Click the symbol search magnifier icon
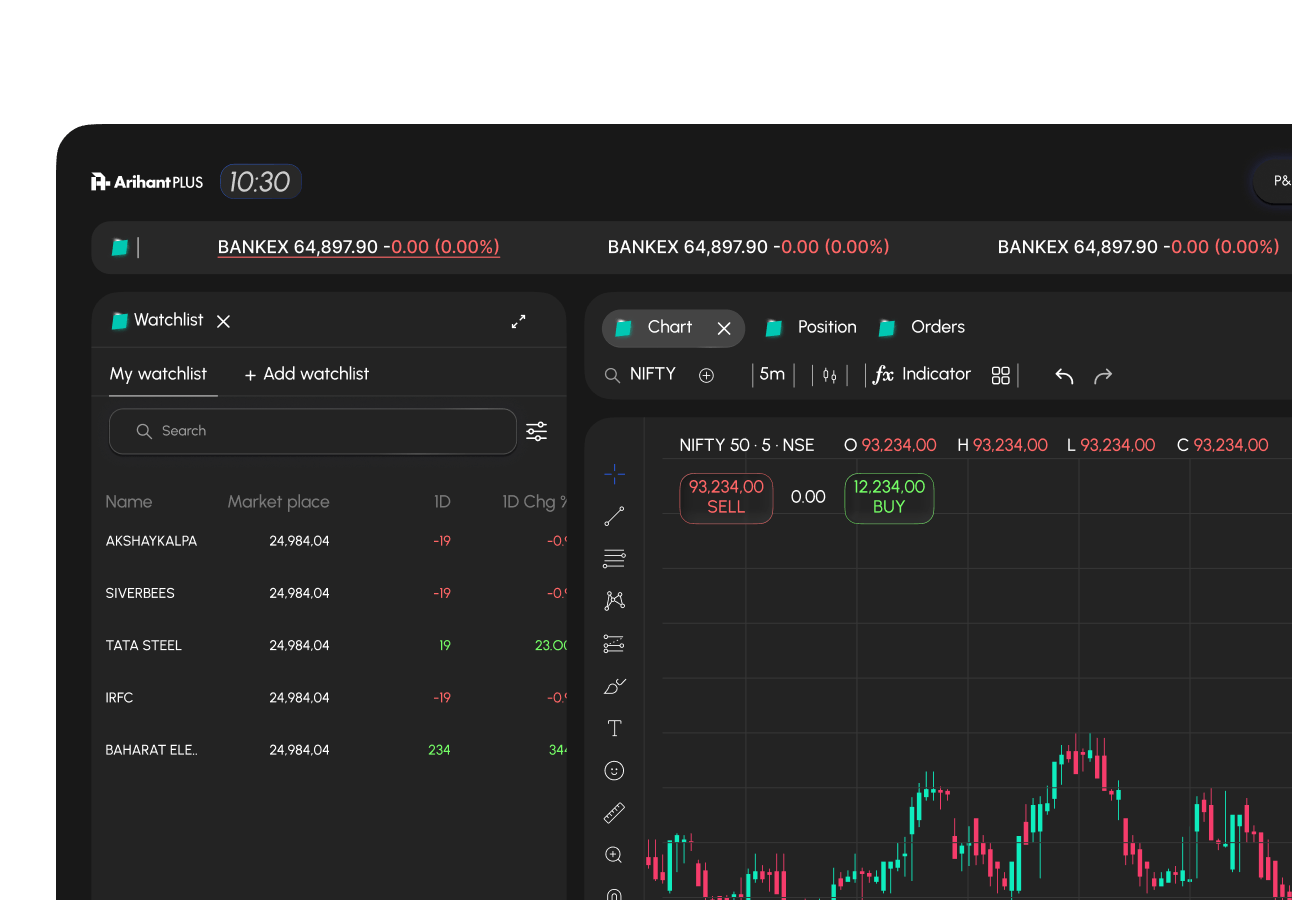The image size is (1292, 900). (x=612, y=375)
